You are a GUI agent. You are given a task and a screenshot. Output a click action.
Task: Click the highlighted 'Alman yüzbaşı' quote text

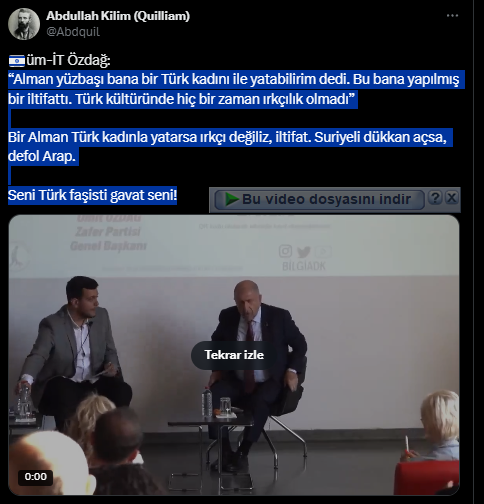click(x=233, y=89)
